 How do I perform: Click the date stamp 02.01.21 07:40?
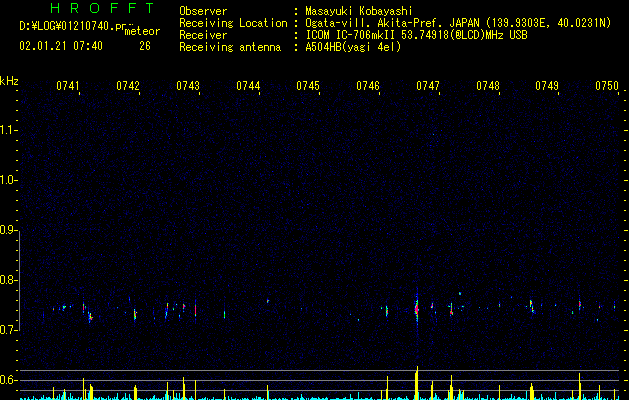(61, 46)
